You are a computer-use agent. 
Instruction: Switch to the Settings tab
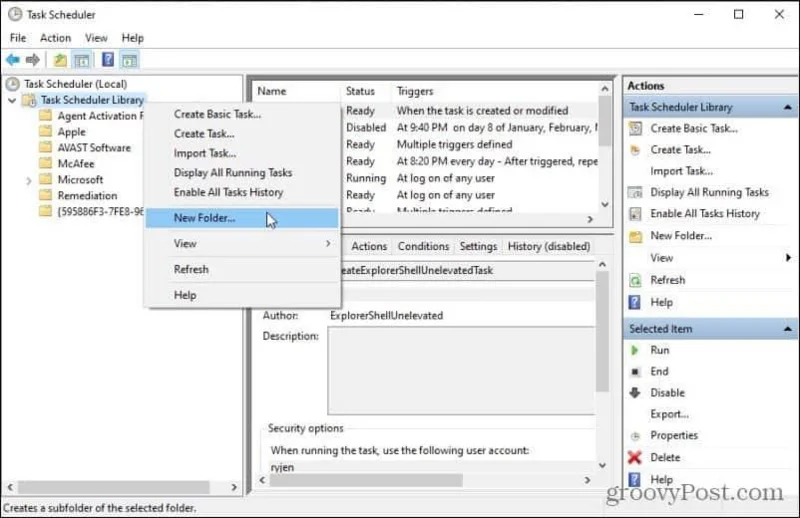(x=478, y=246)
